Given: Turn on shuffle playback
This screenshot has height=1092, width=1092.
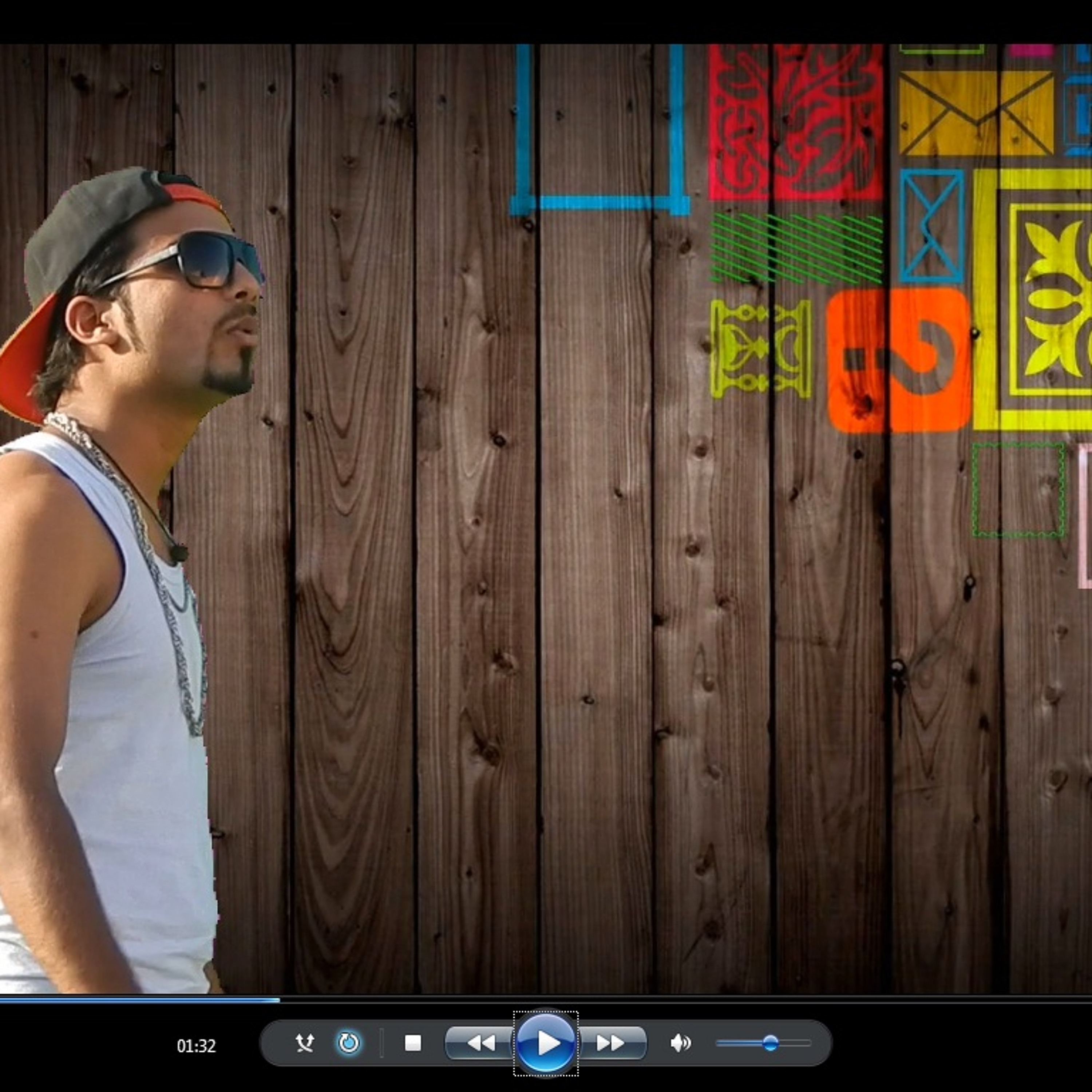Looking at the screenshot, I should click(x=305, y=1043).
